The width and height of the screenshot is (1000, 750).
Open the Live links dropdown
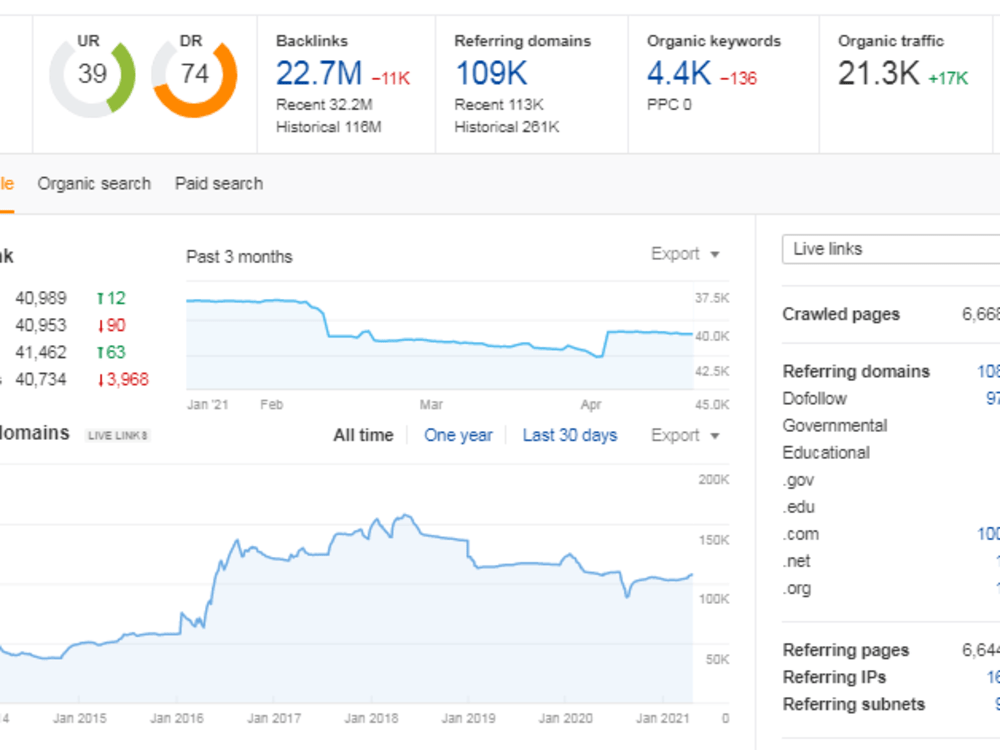pos(891,249)
